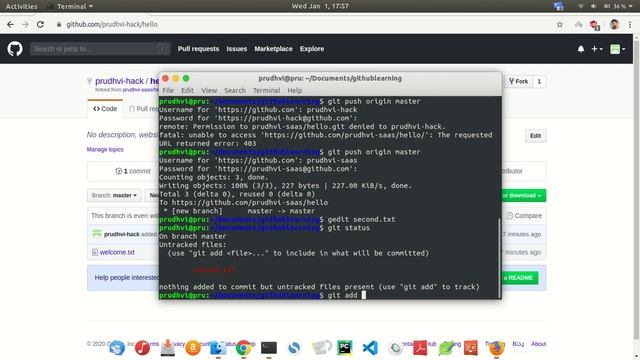Go back in the browser
Image resolution: width=640 pixels, height=360 pixels.
10,24
